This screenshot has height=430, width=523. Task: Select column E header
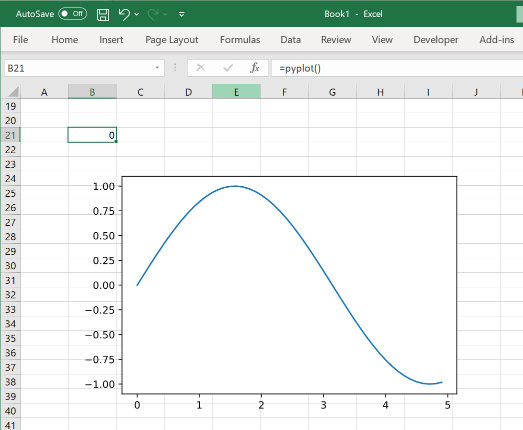236,92
